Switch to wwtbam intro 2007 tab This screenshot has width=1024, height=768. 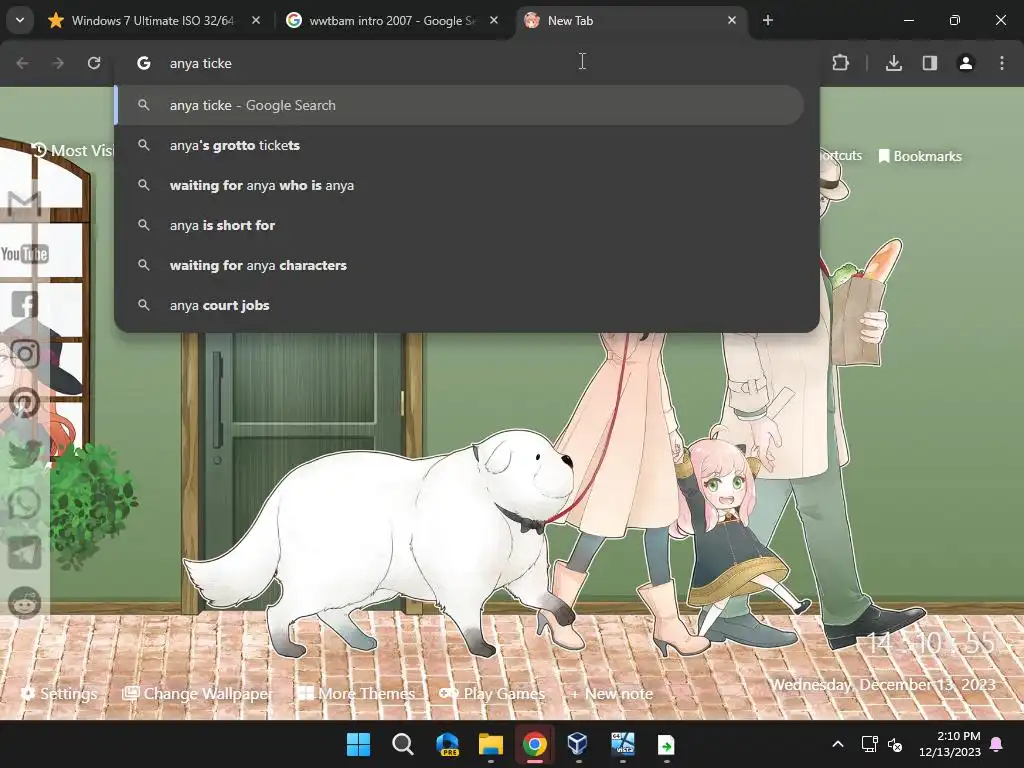click(x=392, y=21)
